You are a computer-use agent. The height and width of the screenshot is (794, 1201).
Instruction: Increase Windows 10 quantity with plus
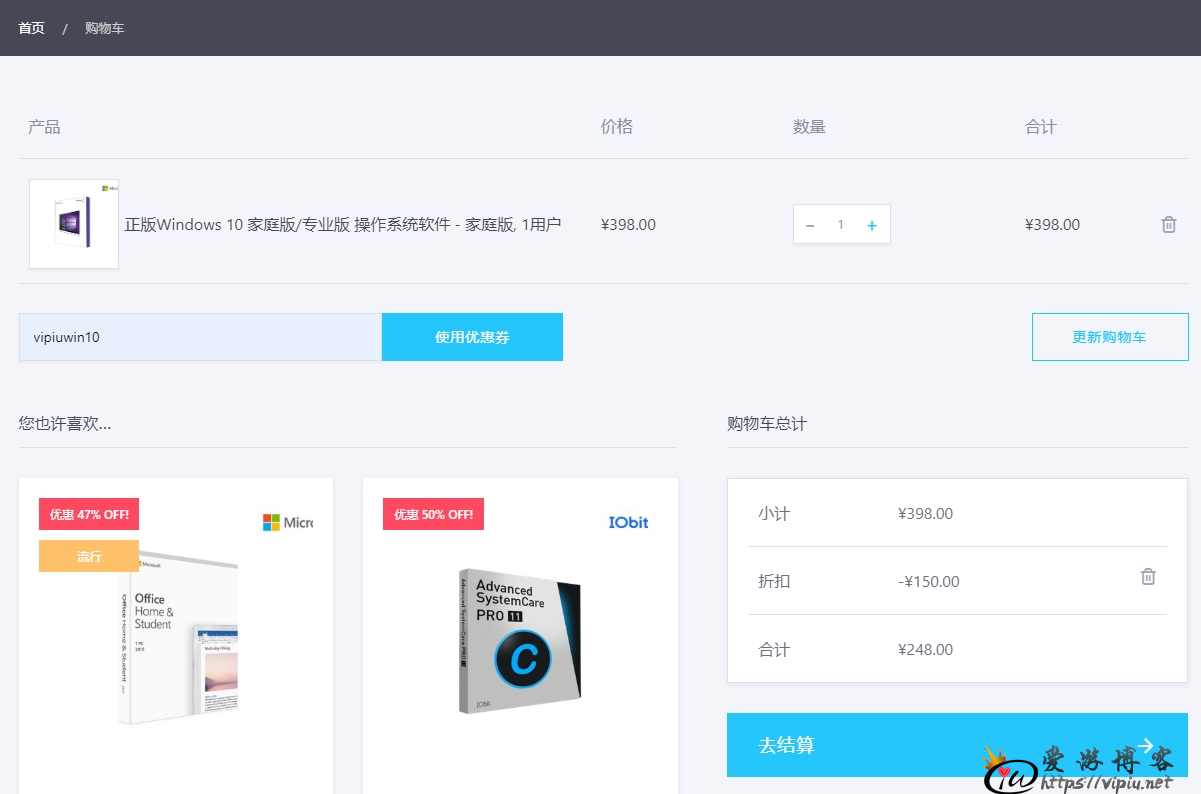point(872,225)
